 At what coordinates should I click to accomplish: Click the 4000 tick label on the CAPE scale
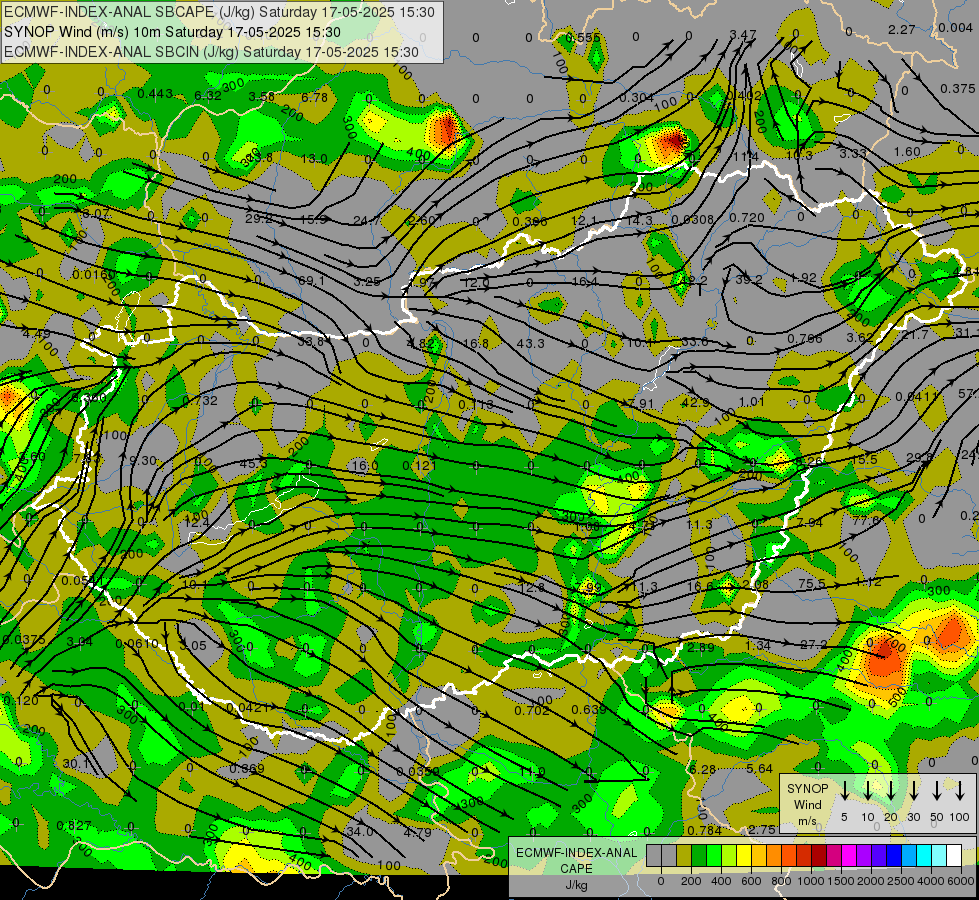click(931, 881)
